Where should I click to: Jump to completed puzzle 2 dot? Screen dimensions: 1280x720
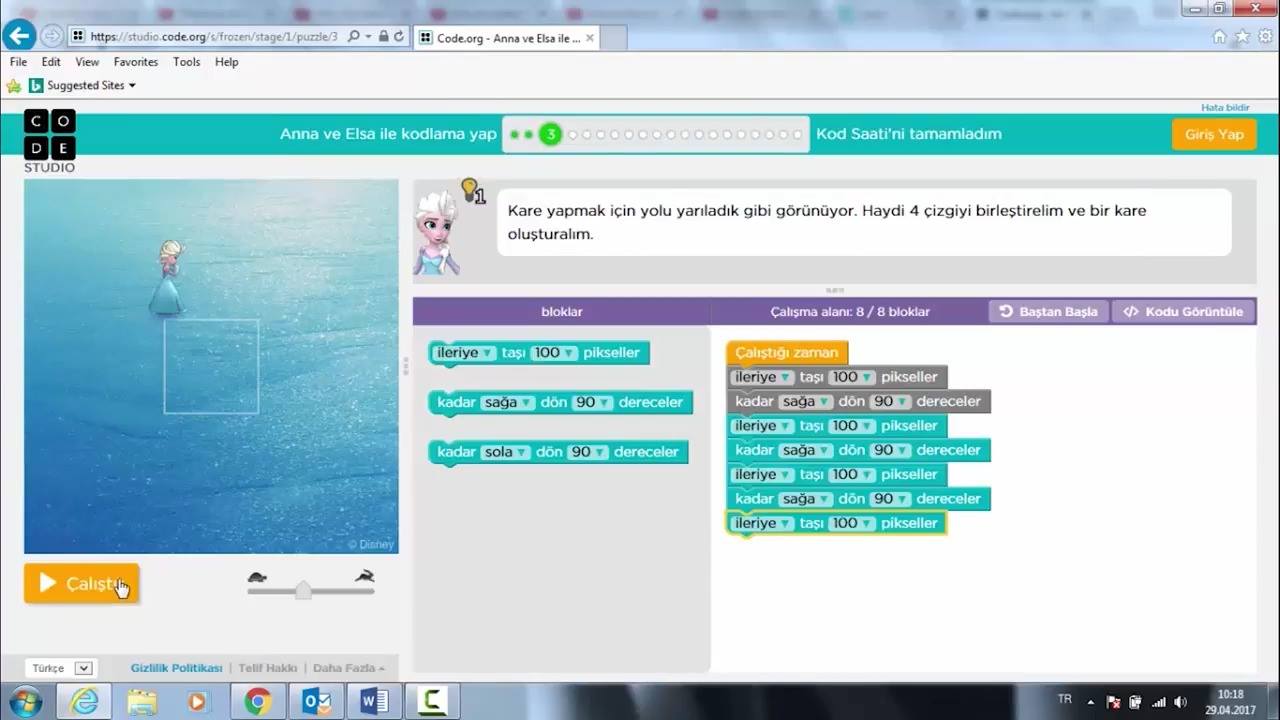click(x=528, y=134)
